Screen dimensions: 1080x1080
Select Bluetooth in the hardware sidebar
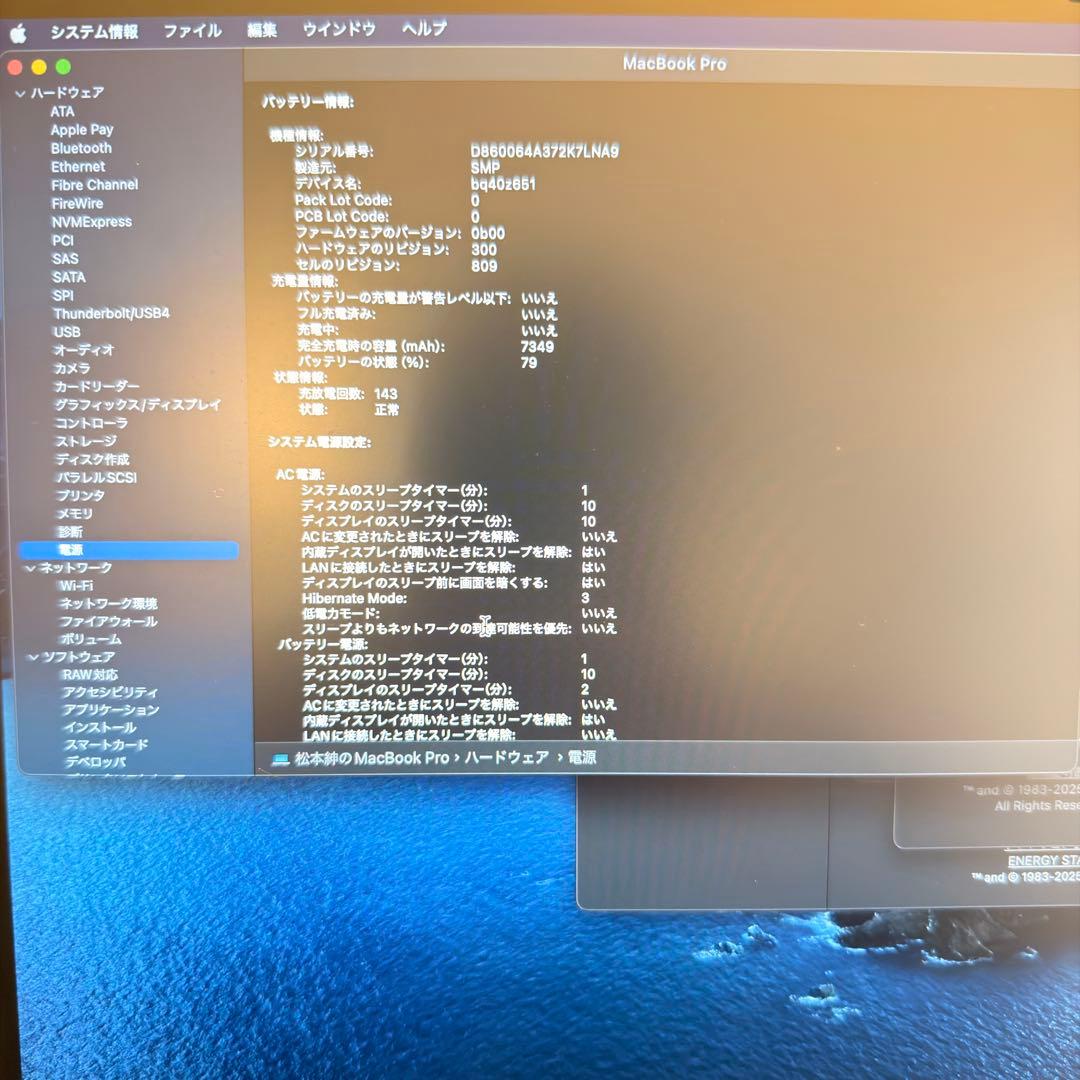click(82, 148)
